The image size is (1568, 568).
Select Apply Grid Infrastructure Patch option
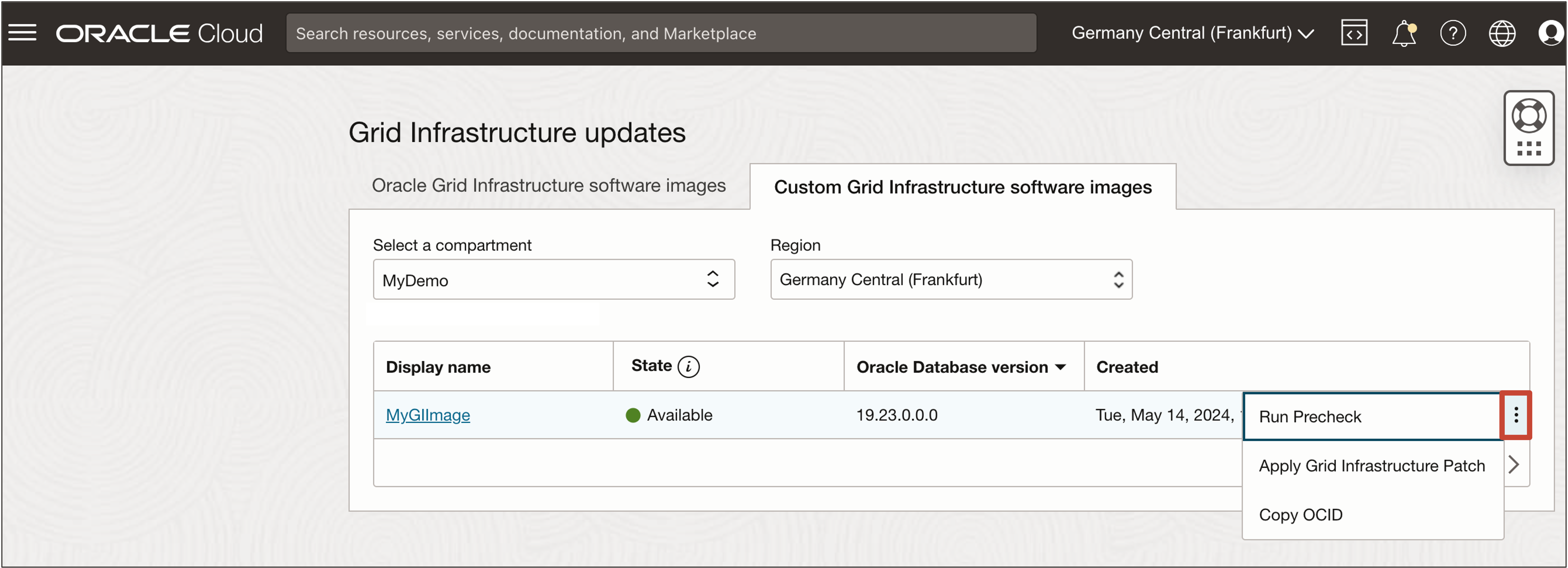[1371, 466]
